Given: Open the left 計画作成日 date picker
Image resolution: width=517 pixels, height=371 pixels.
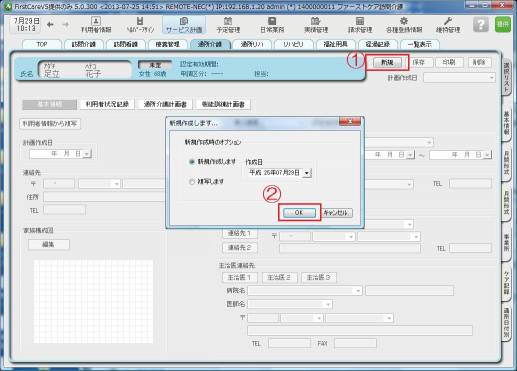Looking at the screenshot, I should (87, 154).
